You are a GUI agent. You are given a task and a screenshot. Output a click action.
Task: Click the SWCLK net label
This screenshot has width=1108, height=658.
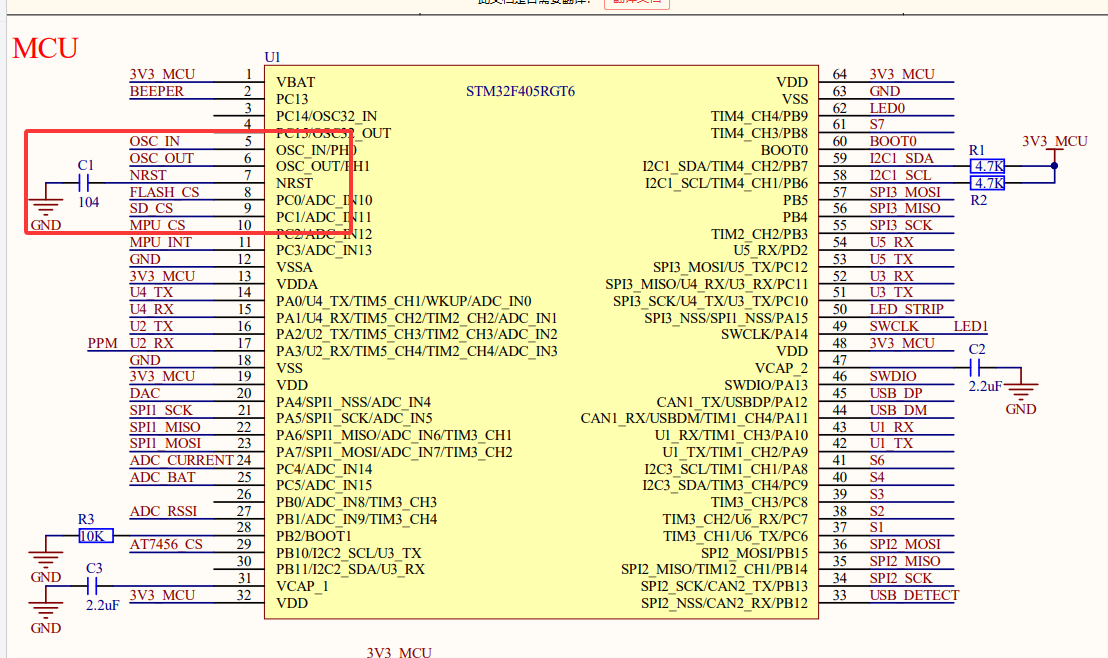894,327
